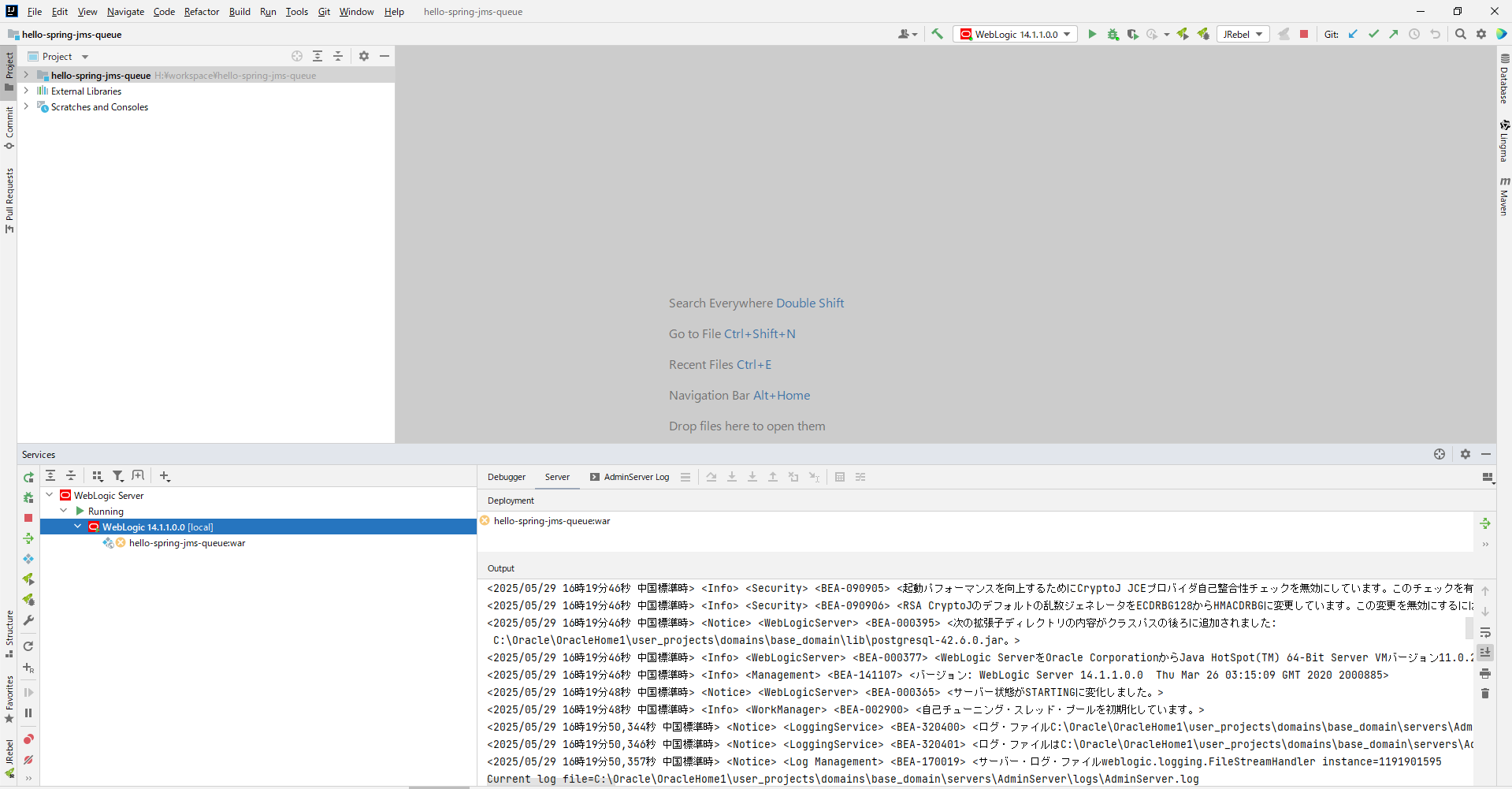Open the Refactor menu

click(202, 12)
